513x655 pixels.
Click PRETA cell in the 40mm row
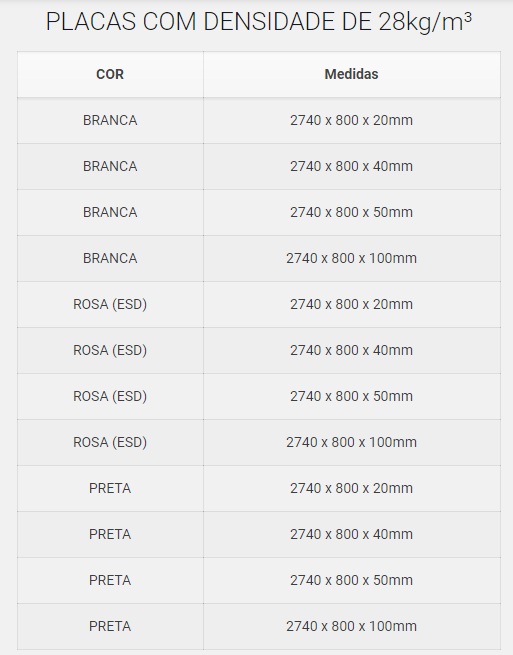coord(110,534)
